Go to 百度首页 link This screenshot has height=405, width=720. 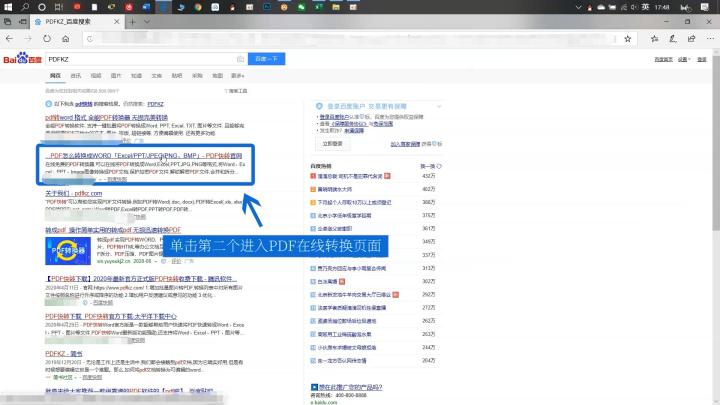click(x=663, y=60)
